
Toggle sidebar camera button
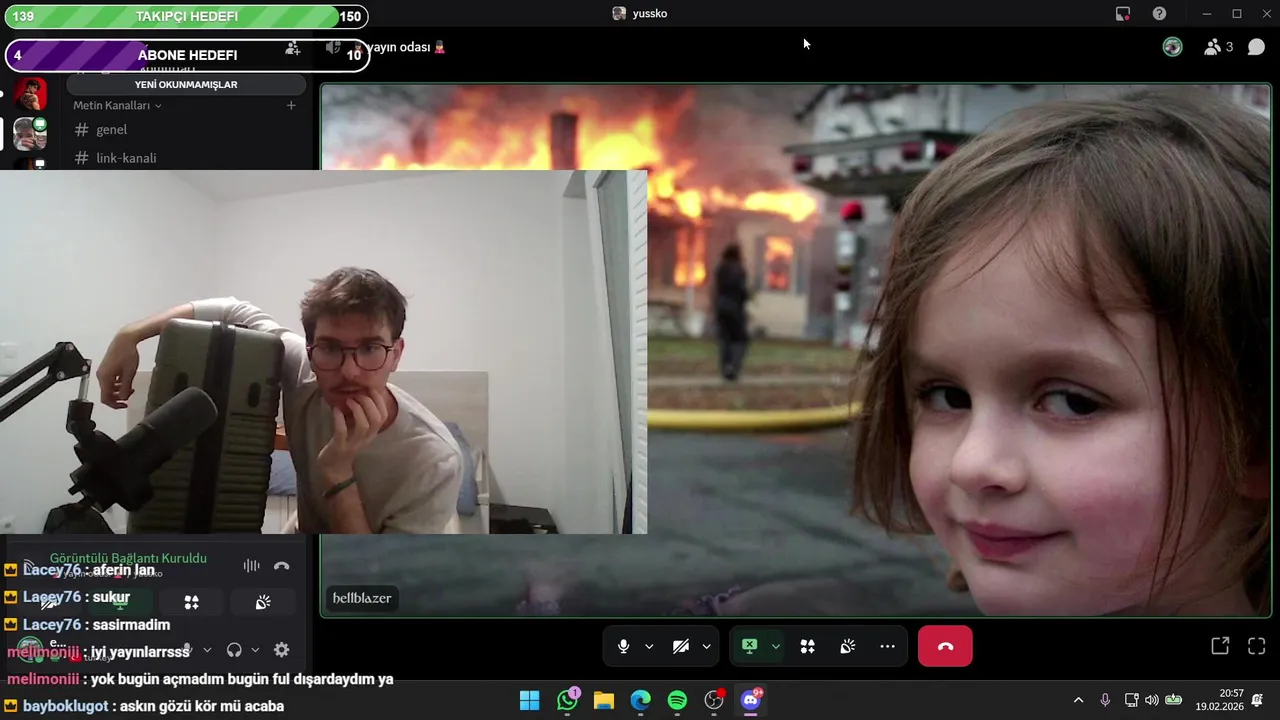(x=48, y=602)
